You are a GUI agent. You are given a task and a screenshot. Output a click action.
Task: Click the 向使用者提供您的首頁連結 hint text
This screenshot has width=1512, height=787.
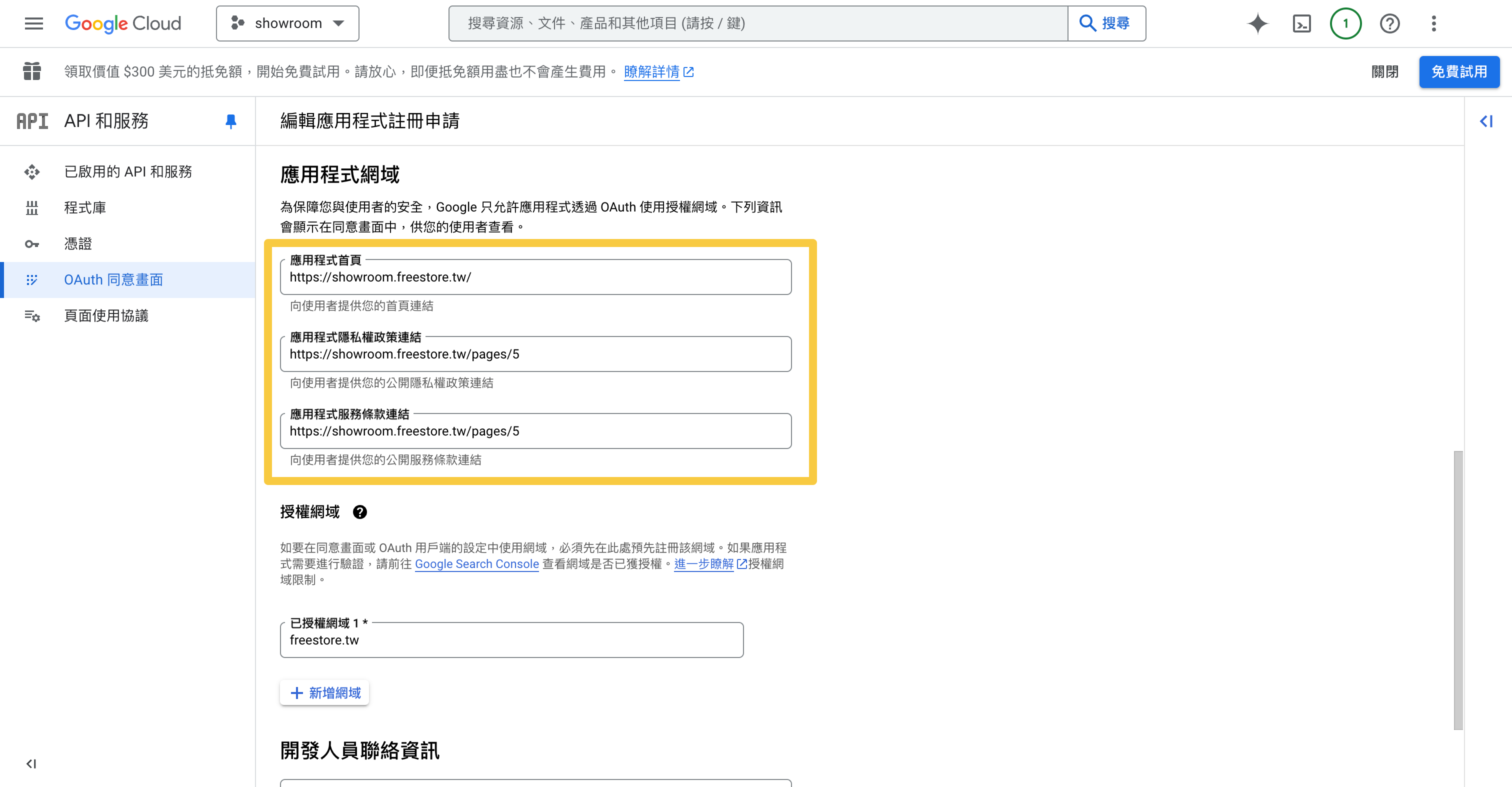pos(361,305)
